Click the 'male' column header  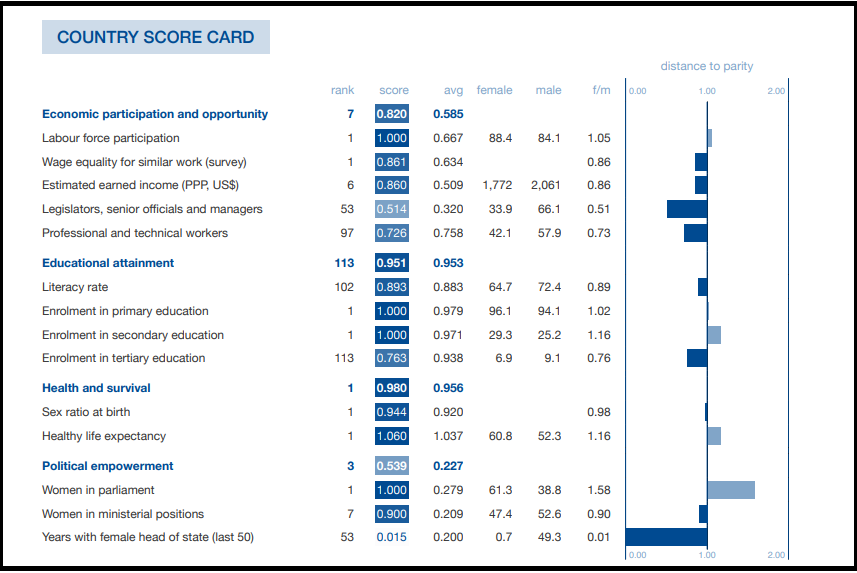(x=548, y=90)
